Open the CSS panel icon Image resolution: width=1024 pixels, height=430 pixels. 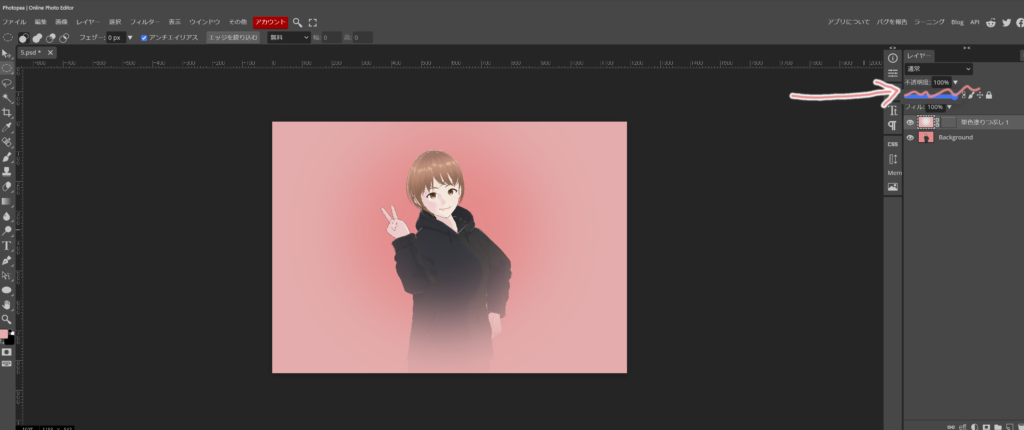point(893,144)
